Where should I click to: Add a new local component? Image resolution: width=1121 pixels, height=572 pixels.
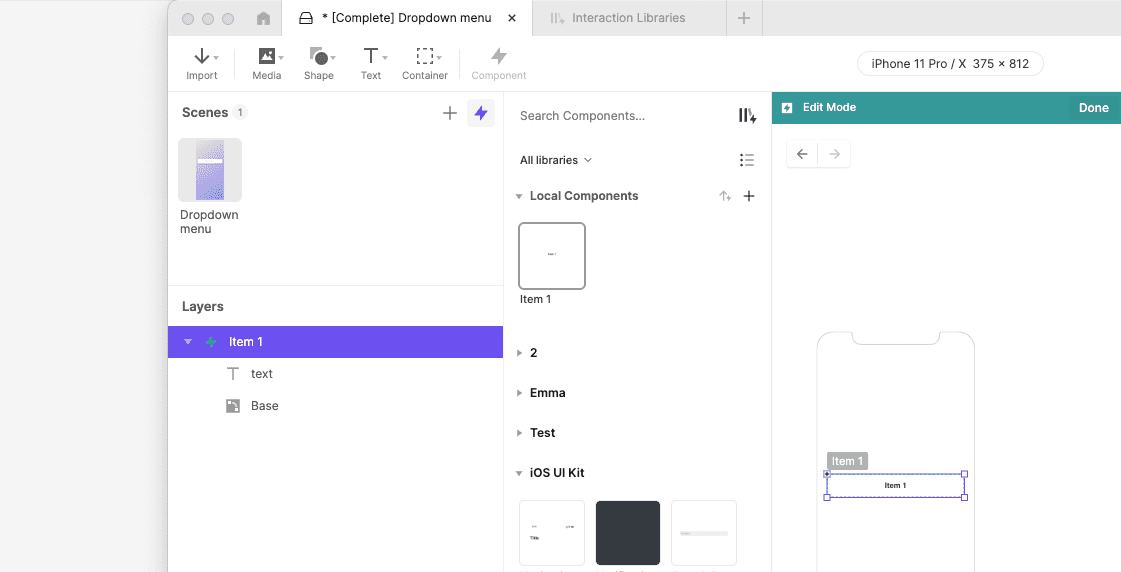tap(749, 196)
